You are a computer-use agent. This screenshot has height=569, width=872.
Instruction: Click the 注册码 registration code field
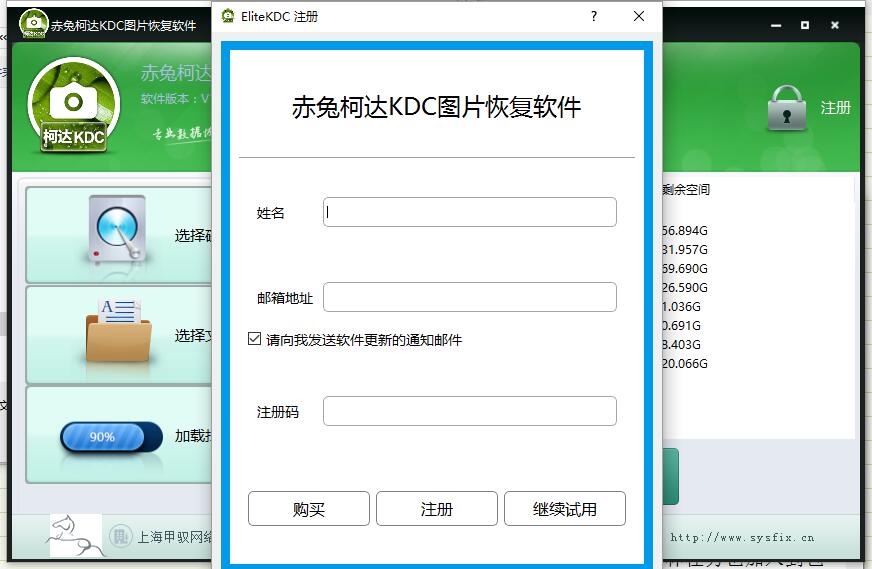(x=469, y=411)
